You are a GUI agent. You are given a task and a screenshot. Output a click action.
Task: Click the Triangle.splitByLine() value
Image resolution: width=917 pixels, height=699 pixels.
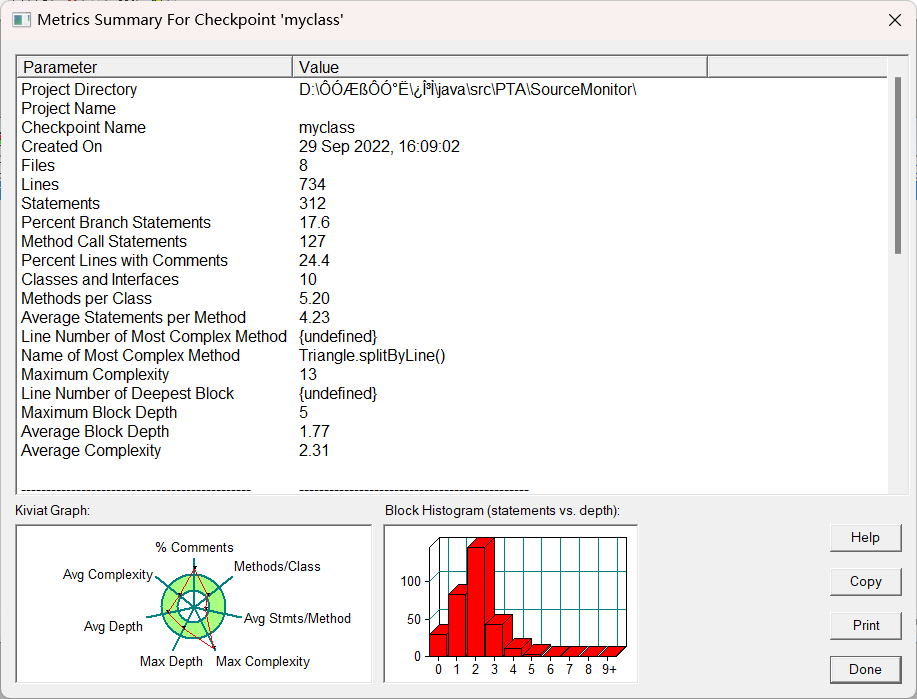372,356
